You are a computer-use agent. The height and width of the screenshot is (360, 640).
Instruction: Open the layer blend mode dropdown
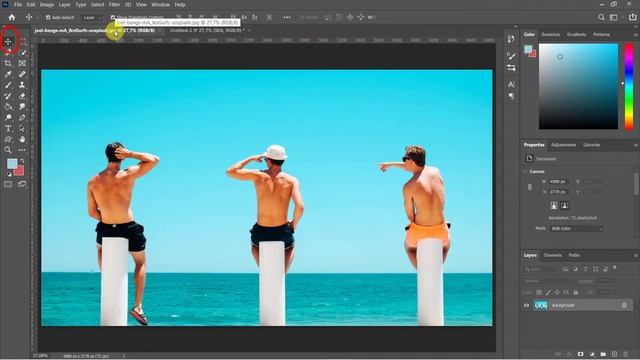click(x=549, y=281)
